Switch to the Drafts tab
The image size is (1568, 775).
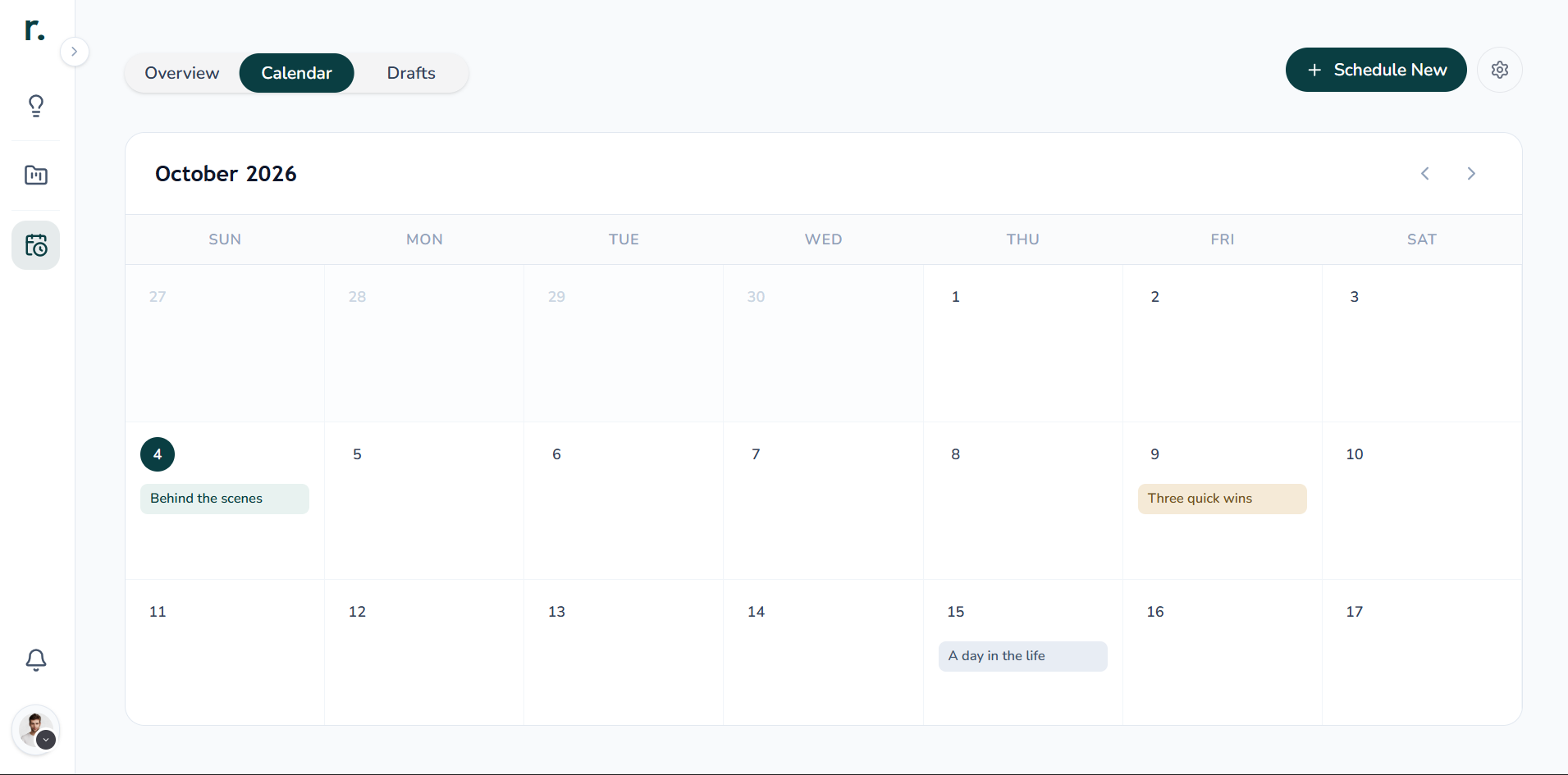[411, 73]
